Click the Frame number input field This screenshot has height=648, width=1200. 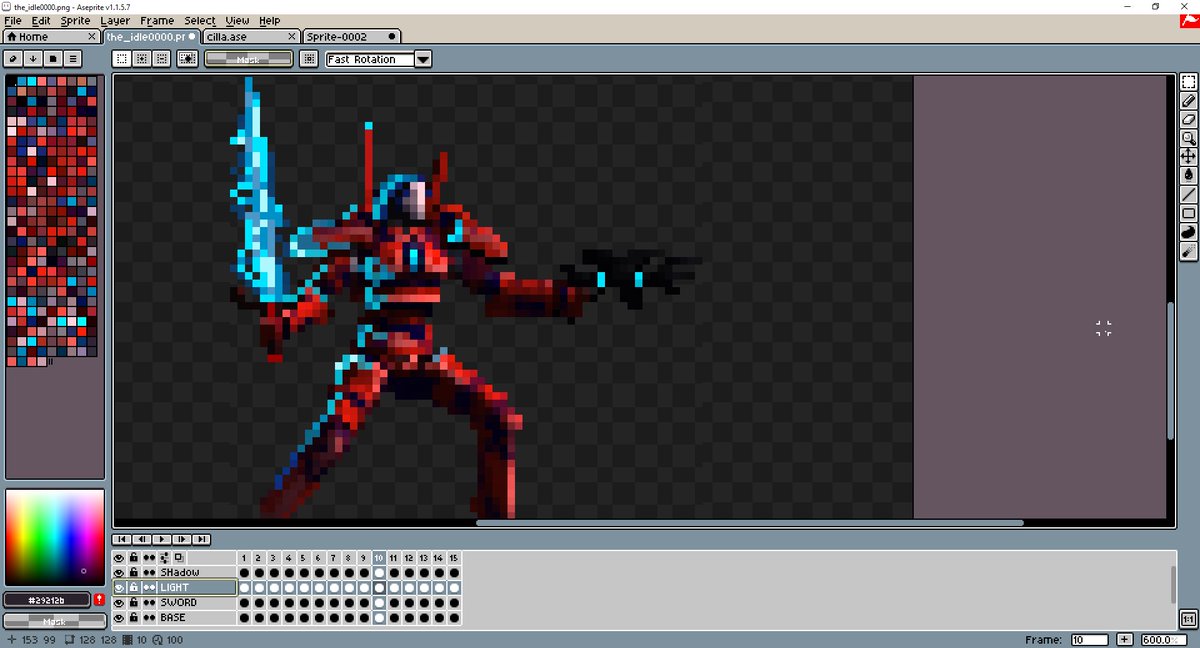point(1090,639)
